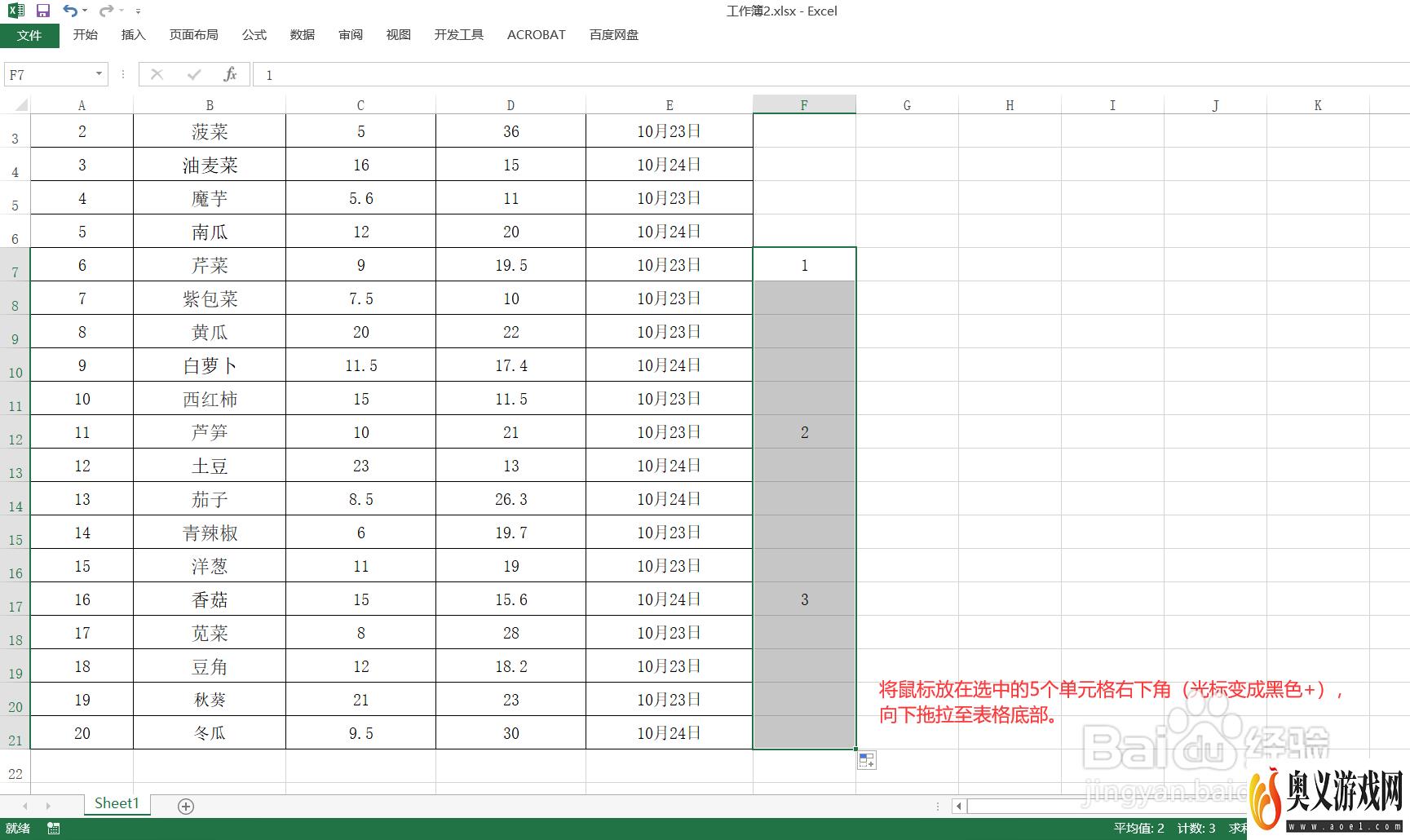Select column G header
The height and width of the screenshot is (840, 1410).
coord(907,105)
